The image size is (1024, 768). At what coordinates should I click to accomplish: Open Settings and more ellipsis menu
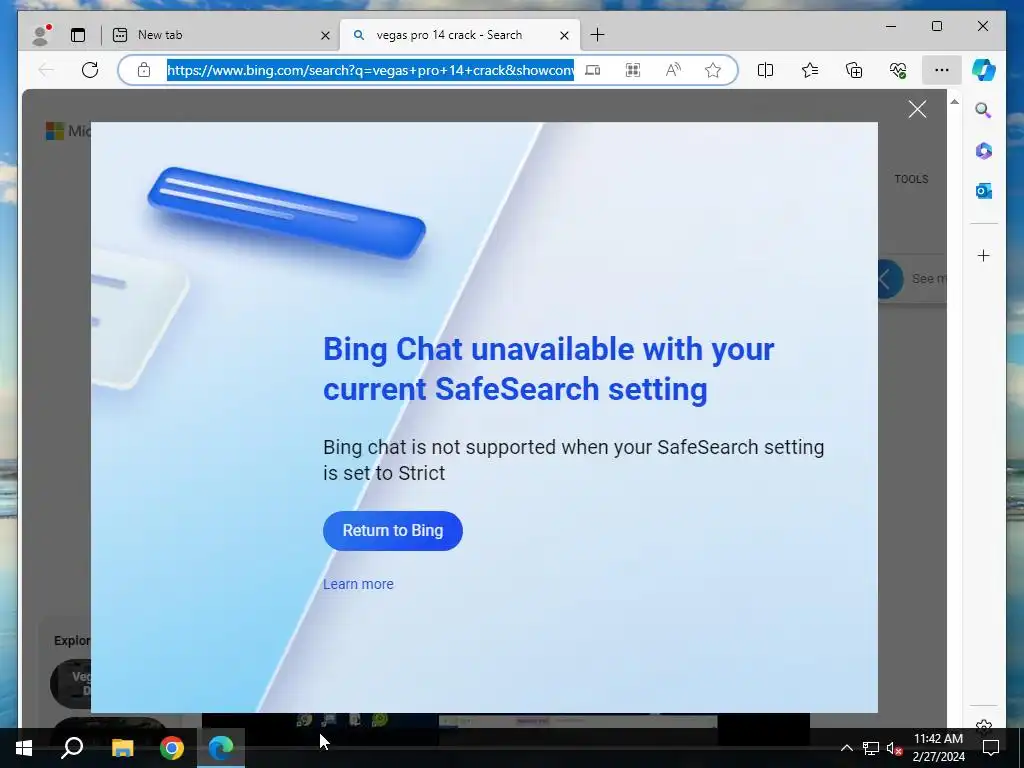941,70
